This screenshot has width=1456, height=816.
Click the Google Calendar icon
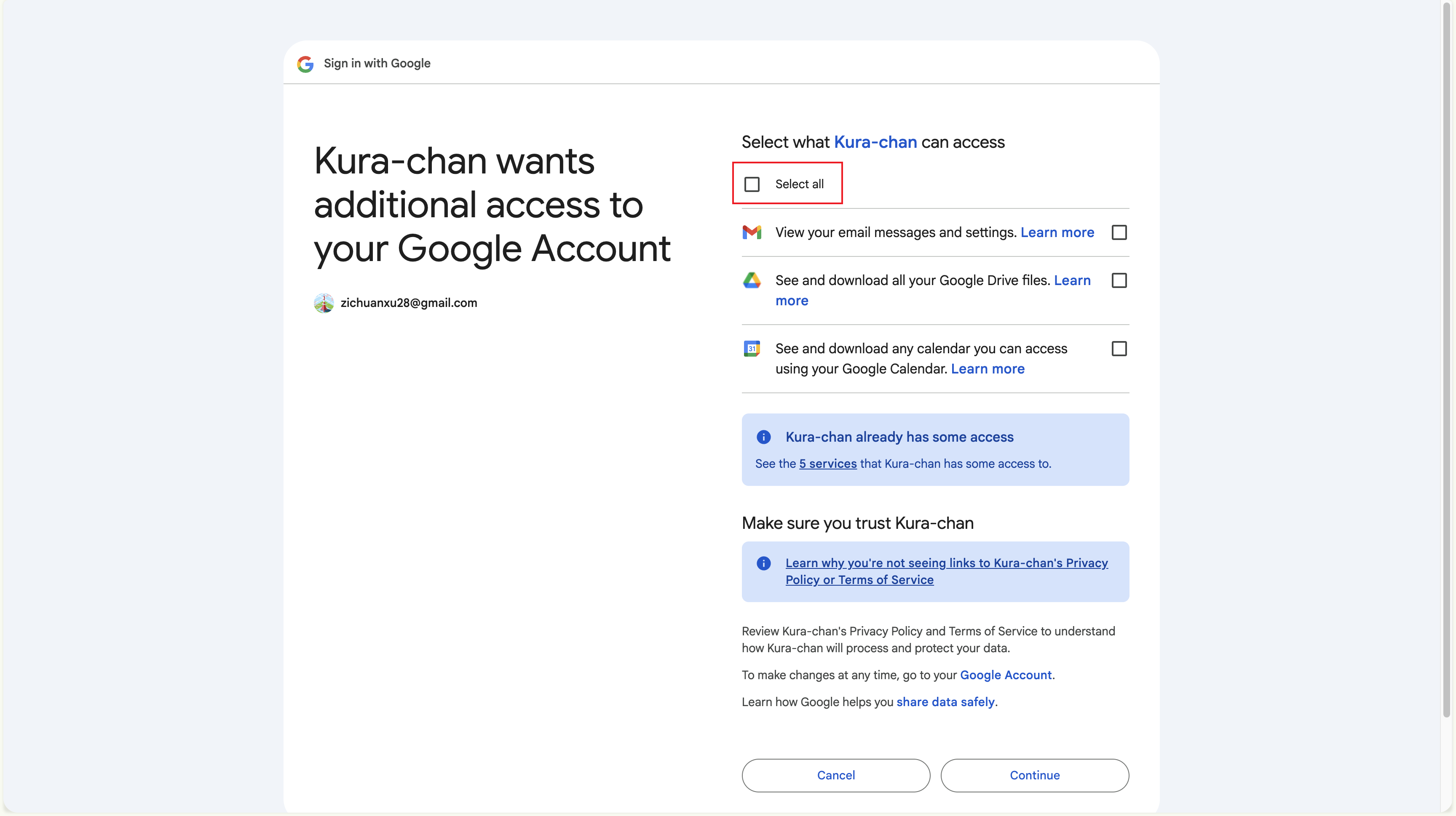pos(752,349)
